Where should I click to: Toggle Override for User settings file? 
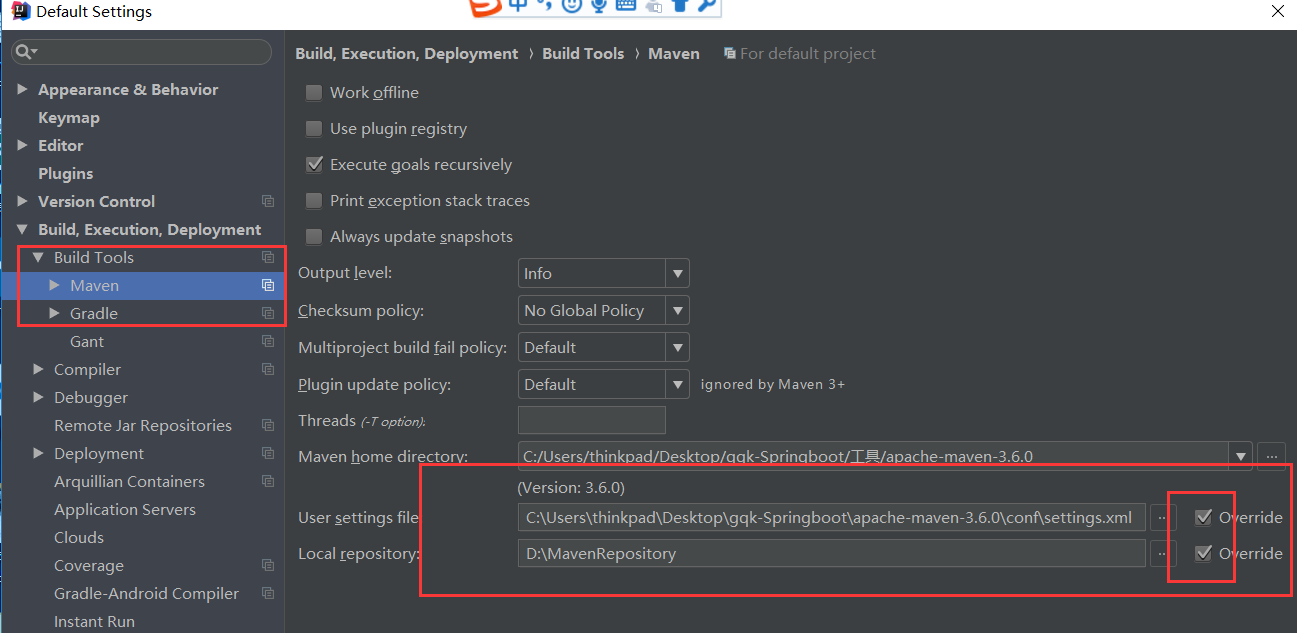[1204, 518]
